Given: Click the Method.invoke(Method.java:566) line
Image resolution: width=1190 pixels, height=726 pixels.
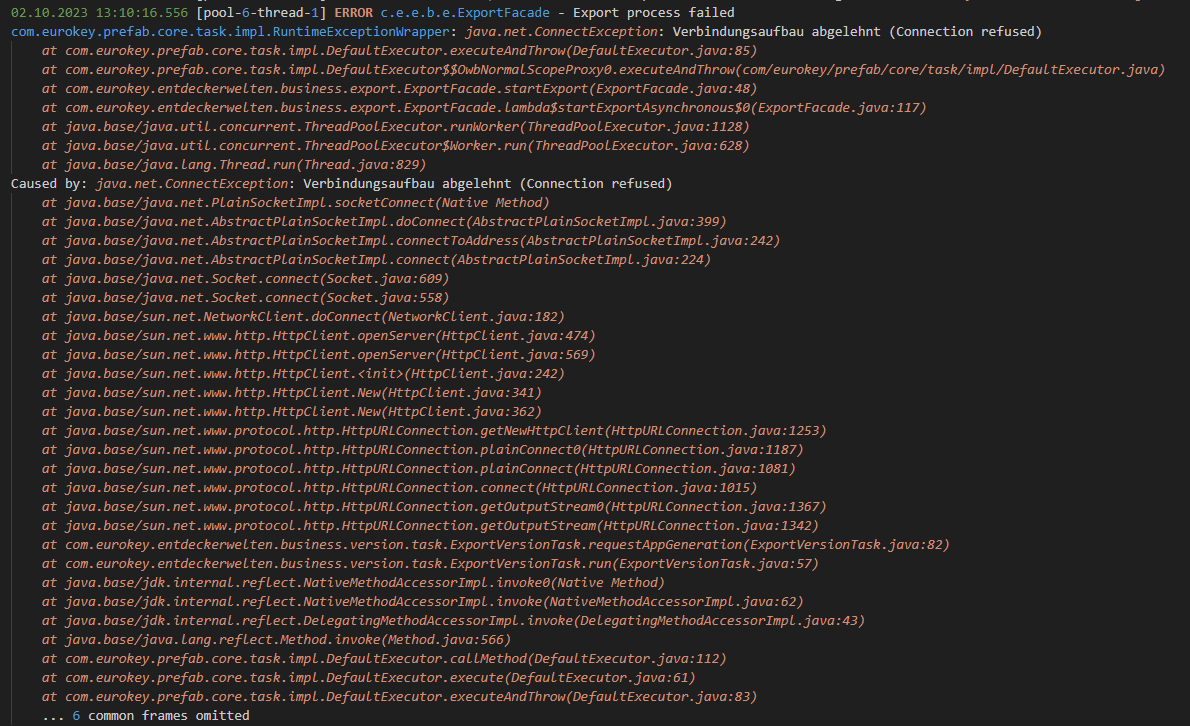Looking at the screenshot, I should point(276,639).
